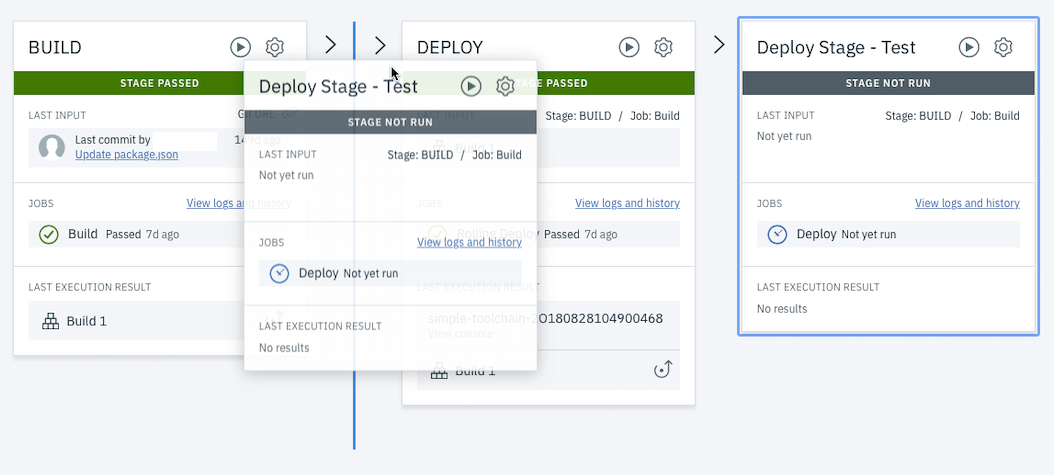Image resolution: width=1054 pixels, height=475 pixels.
Task: Run the DEPLOY stage with its play icon
Action: (x=629, y=47)
